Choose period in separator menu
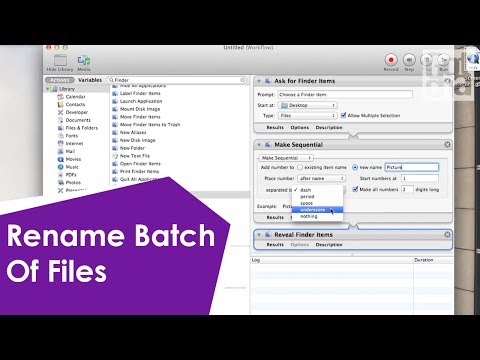This screenshot has height=360, width=480. tap(317, 197)
